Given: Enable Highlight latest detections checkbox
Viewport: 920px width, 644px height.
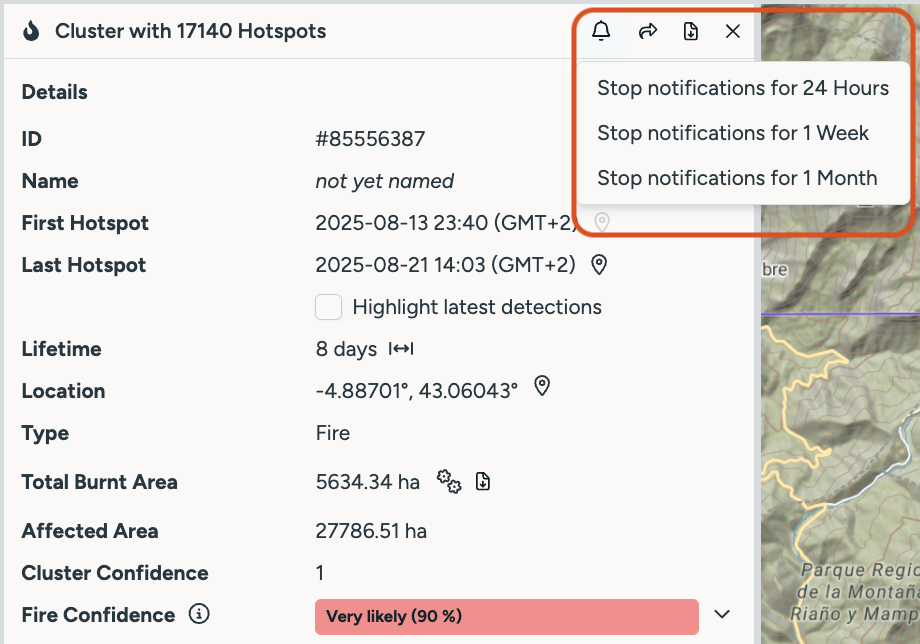Looking at the screenshot, I should [329, 307].
